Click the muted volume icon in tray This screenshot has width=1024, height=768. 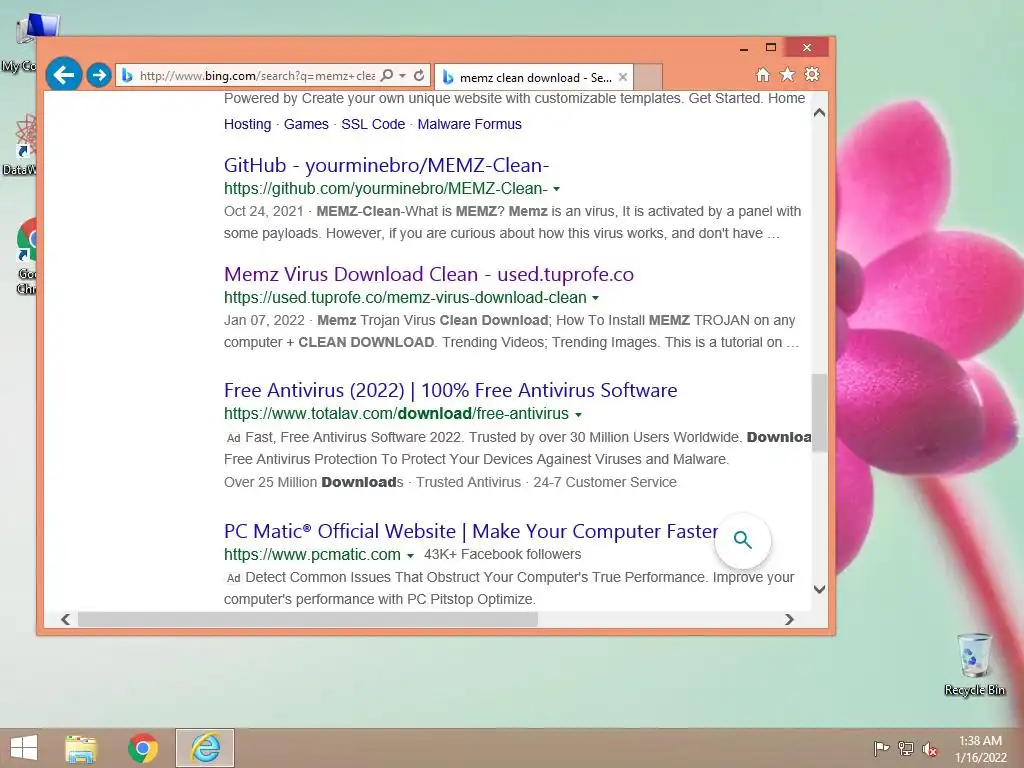pos(930,749)
